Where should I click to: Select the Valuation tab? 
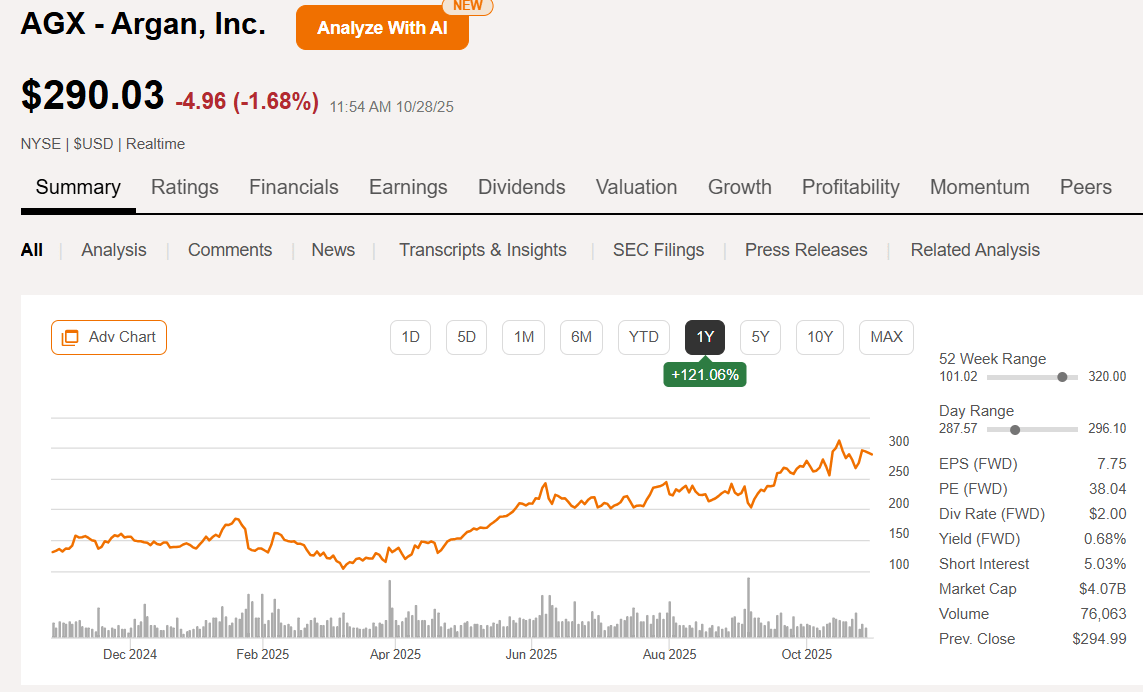[636, 187]
